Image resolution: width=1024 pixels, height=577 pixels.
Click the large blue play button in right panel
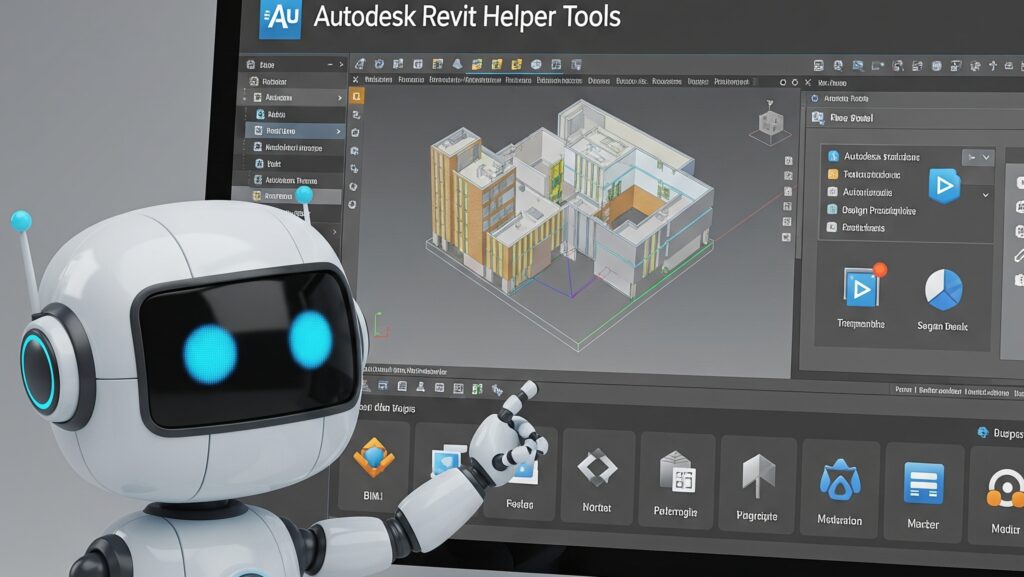[x=944, y=185]
